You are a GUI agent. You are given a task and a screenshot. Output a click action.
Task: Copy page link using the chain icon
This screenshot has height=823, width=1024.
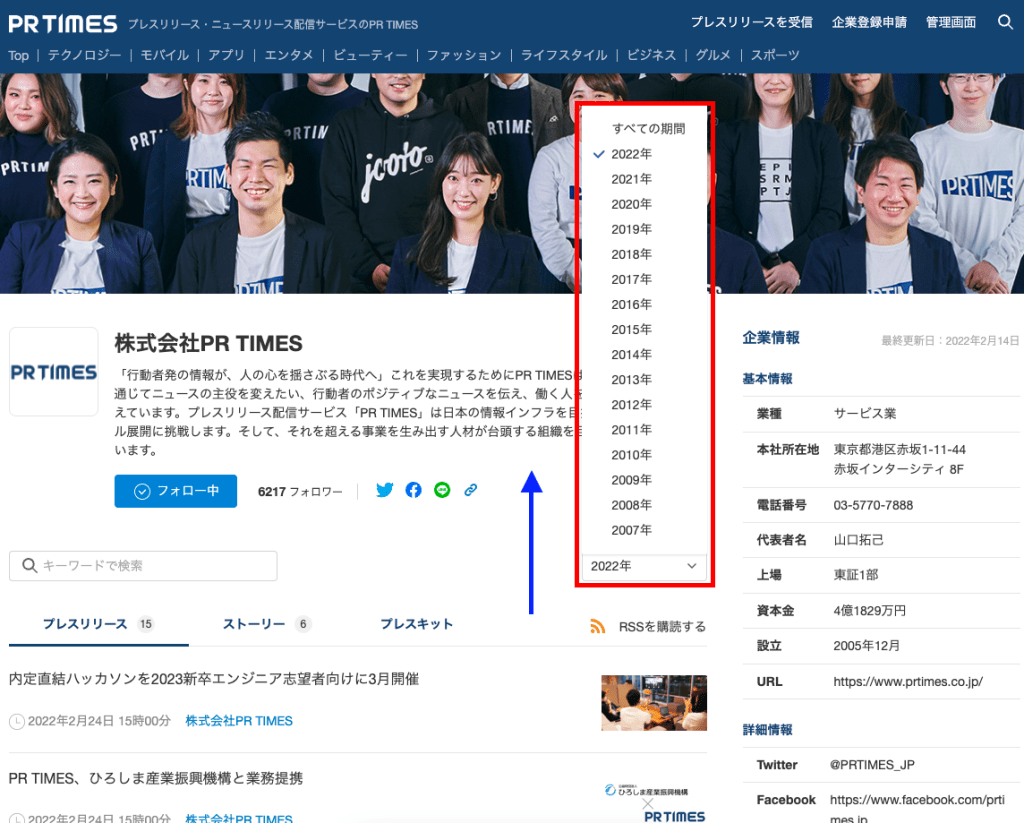pos(470,490)
